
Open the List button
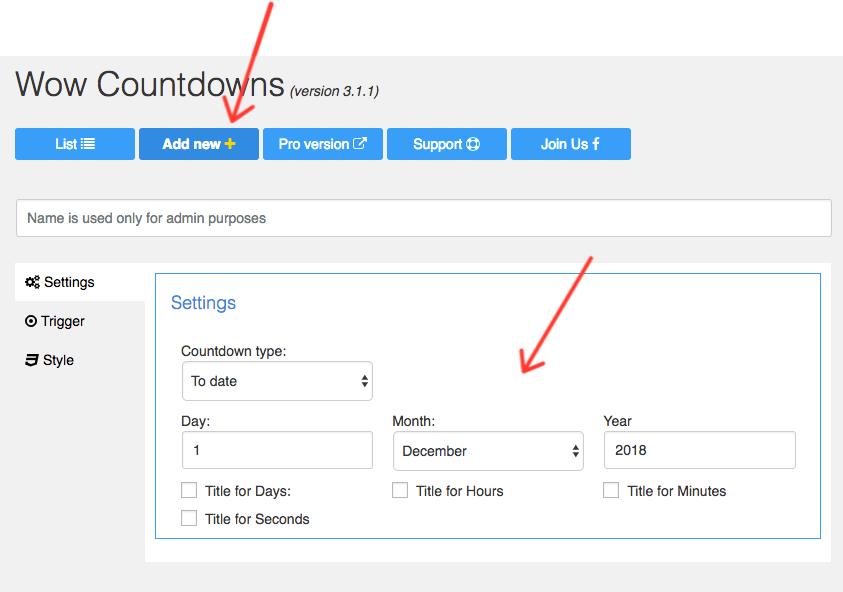point(75,144)
